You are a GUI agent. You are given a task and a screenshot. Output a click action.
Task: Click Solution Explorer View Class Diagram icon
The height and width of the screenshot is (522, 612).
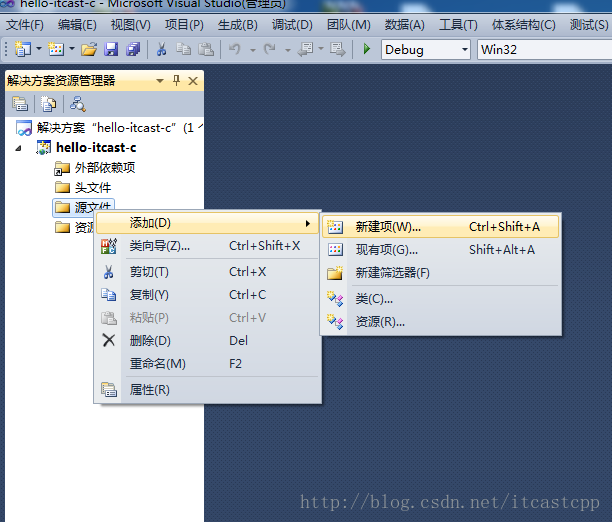(x=77, y=104)
